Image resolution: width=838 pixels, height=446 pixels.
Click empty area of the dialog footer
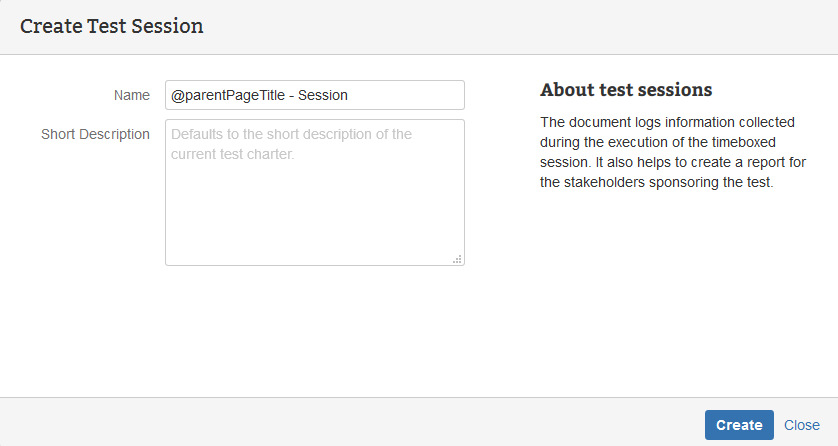[350, 422]
